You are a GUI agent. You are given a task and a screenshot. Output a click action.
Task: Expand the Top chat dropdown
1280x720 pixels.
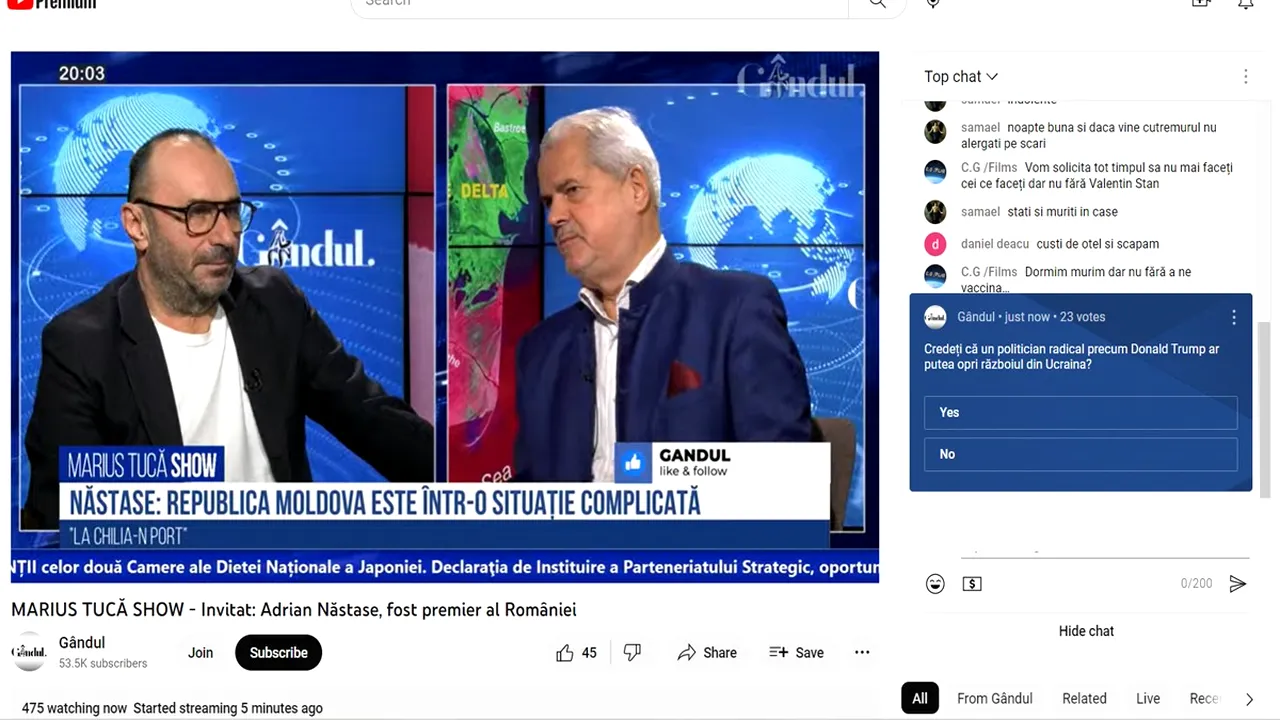click(x=961, y=77)
